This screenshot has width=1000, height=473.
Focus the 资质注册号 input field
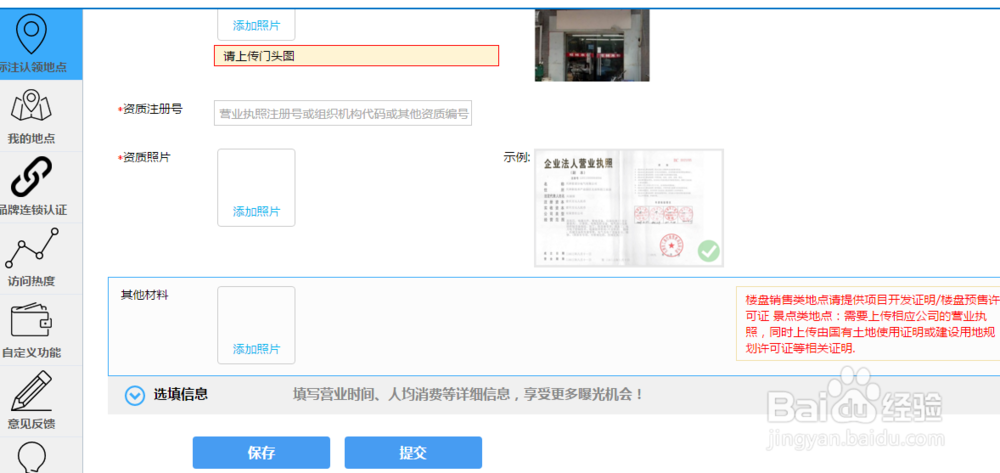343,113
